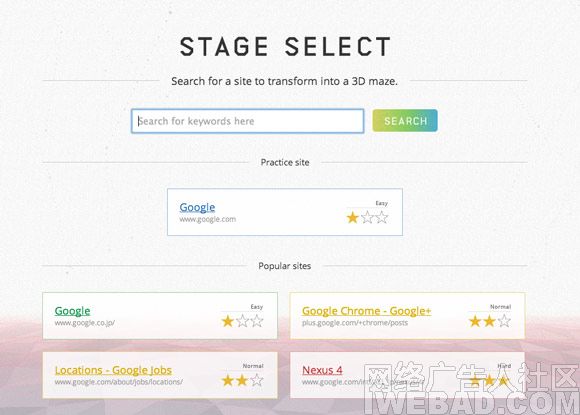The width and height of the screenshot is (580, 415).
Task: Click the empty star on the Google Chrome card
Action: 504,321
